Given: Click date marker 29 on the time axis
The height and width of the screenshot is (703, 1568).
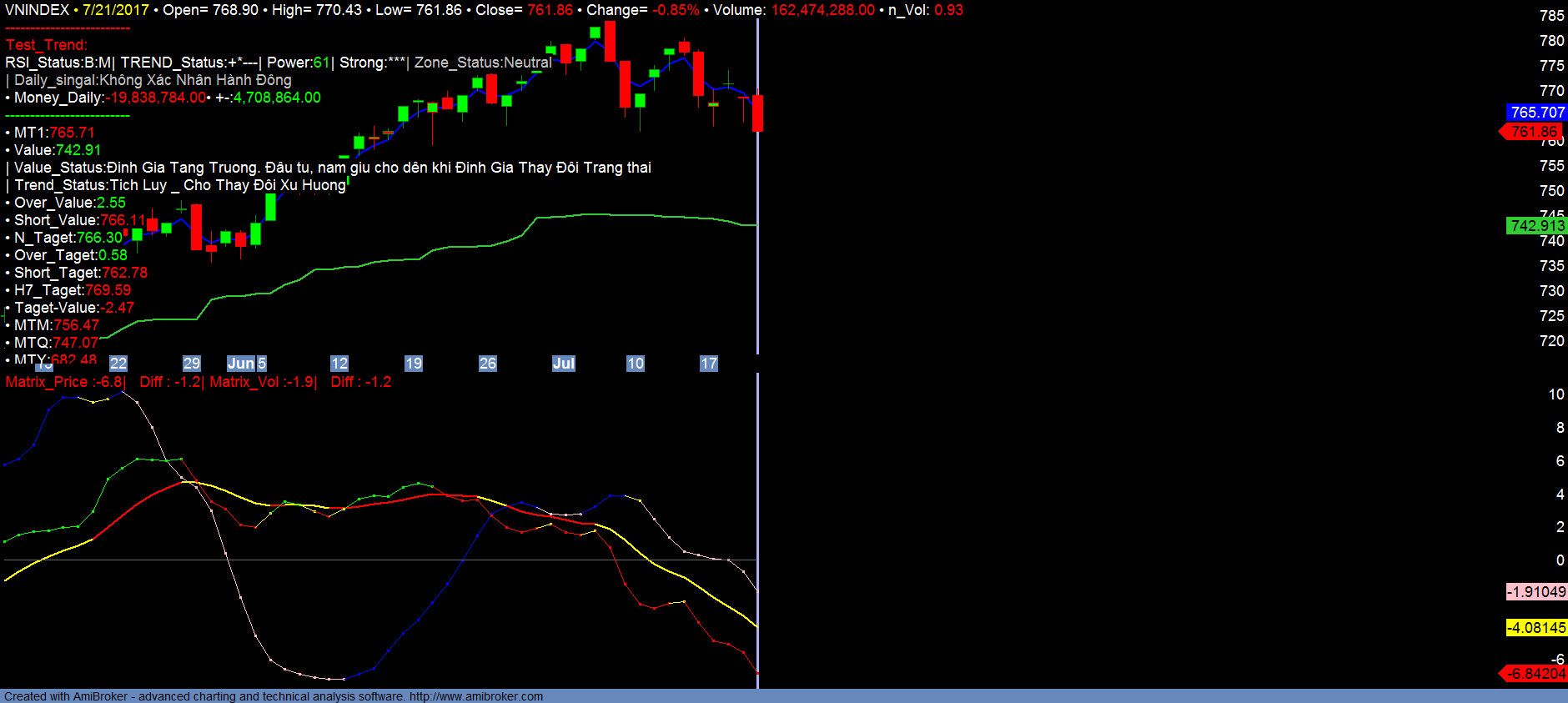Looking at the screenshot, I should coord(192,364).
